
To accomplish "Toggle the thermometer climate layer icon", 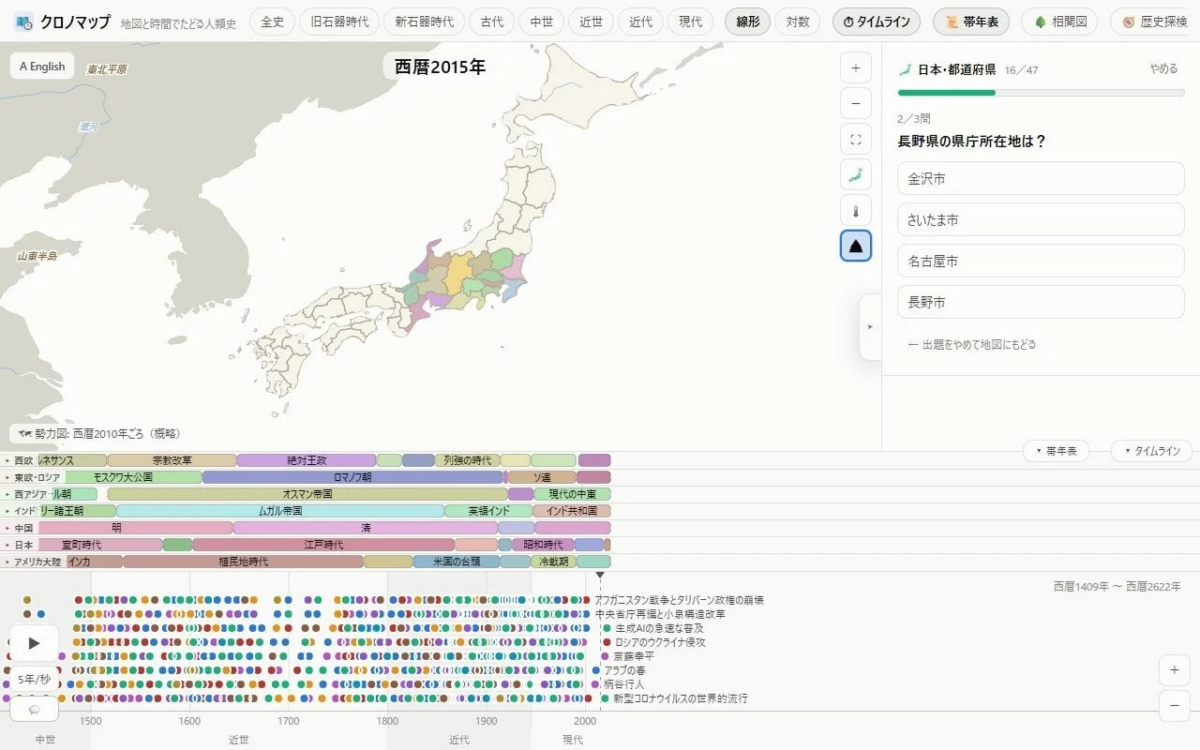I will click(x=855, y=211).
